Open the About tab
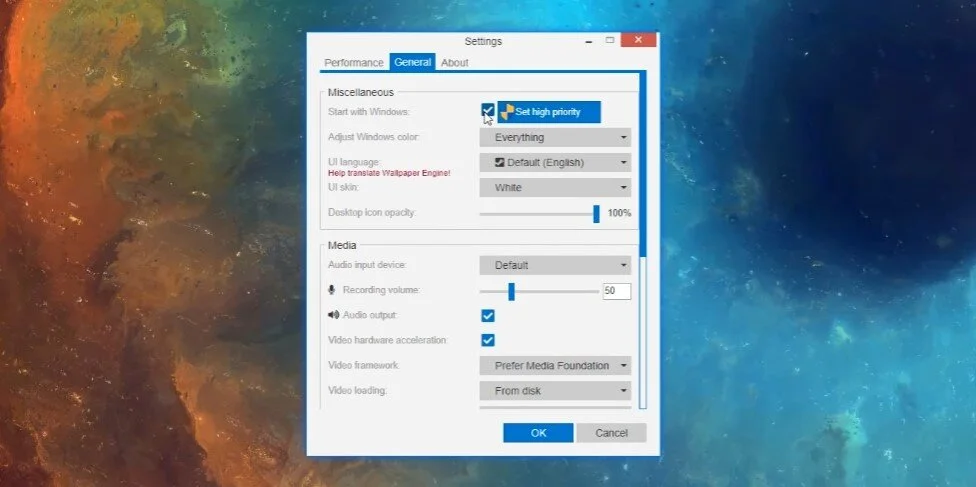The height and width of the screenshot is (487, 976). pyautogui.click(x=454, y=62)
